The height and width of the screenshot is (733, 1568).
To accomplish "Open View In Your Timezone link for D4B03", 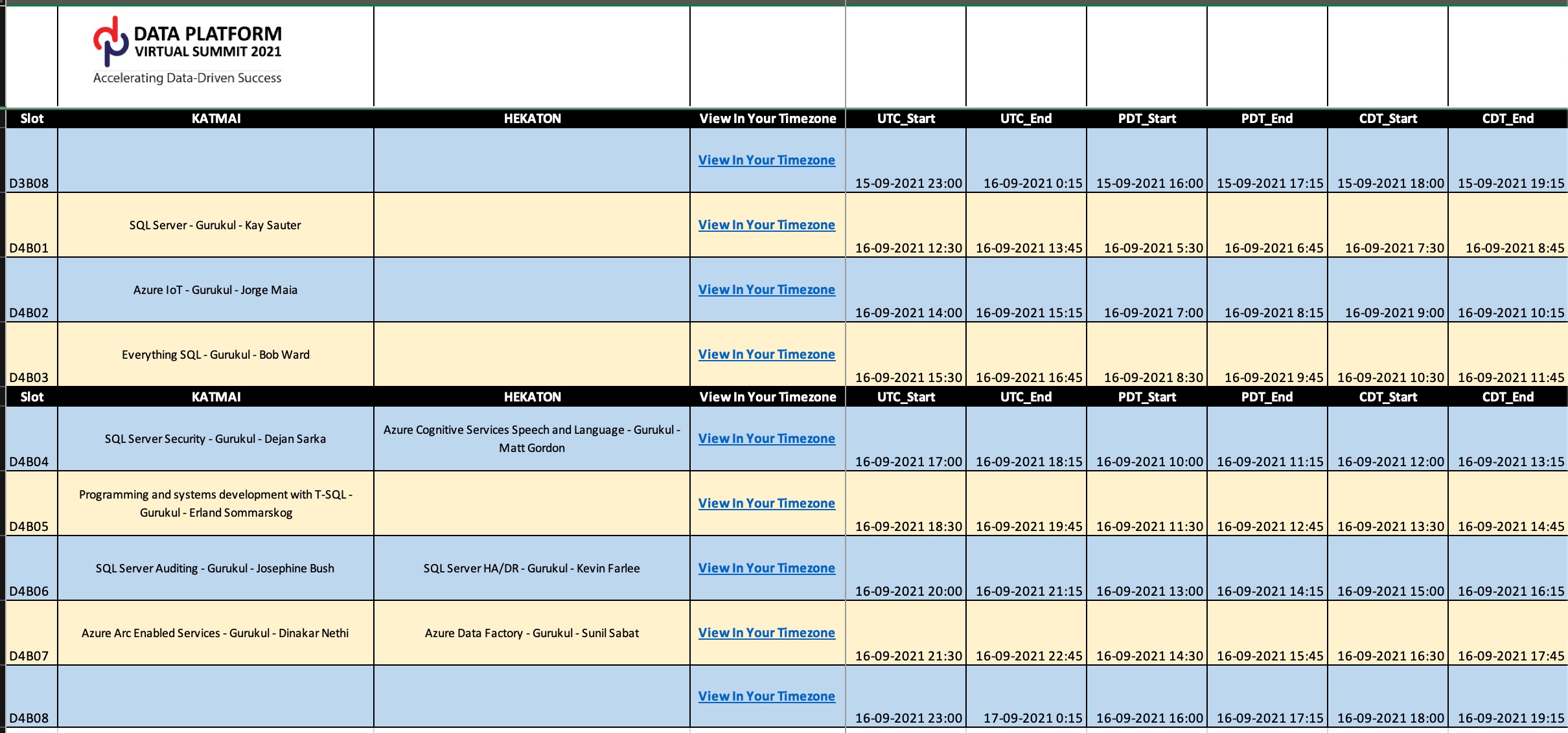I will (x=767, y=354).
